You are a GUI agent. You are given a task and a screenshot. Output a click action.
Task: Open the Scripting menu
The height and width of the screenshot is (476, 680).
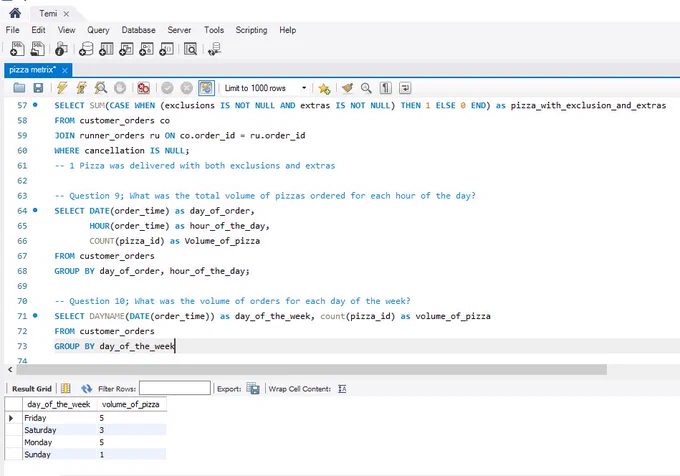pyautogui.click(x=251, y=30)
